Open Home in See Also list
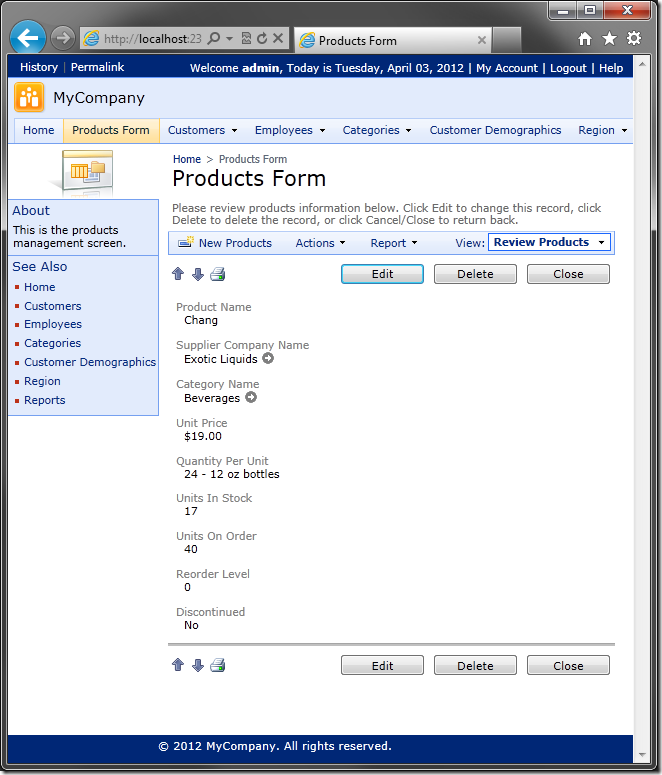662x775 pixels. click(x=40, y=287)
